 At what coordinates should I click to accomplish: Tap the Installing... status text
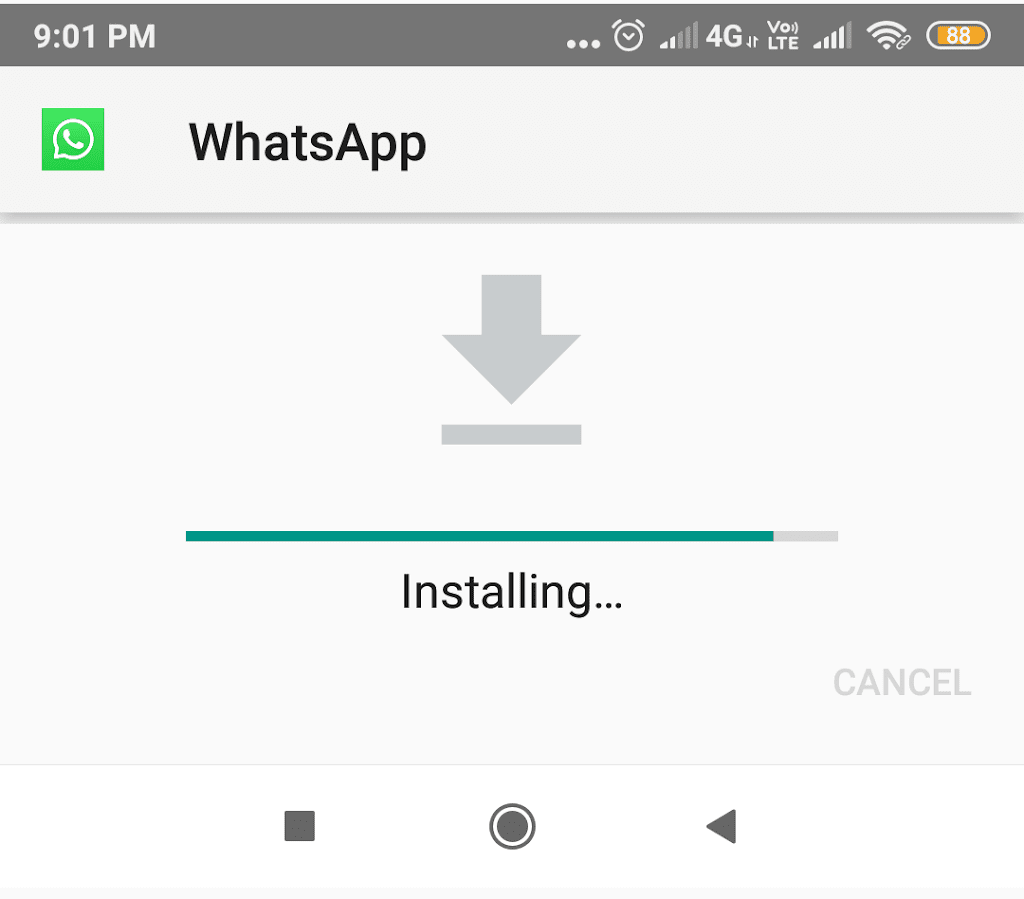[x=511, y=592]
